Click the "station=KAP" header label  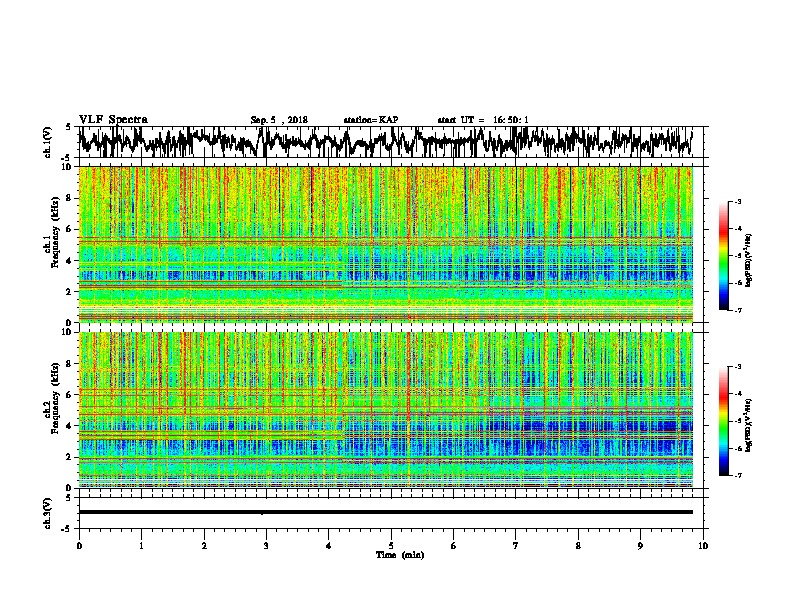coord(371,120)
